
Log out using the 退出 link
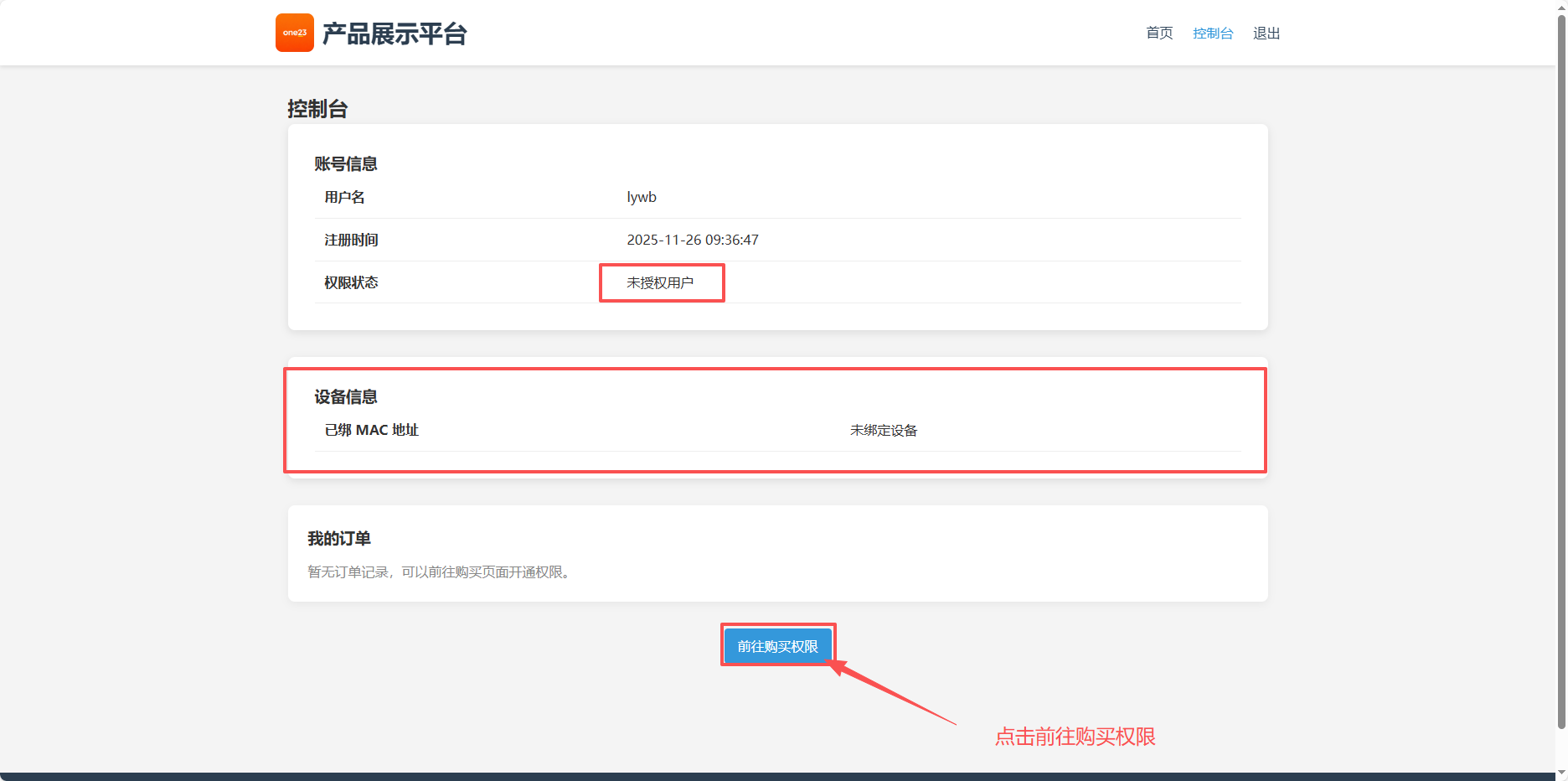[1266, 34]
